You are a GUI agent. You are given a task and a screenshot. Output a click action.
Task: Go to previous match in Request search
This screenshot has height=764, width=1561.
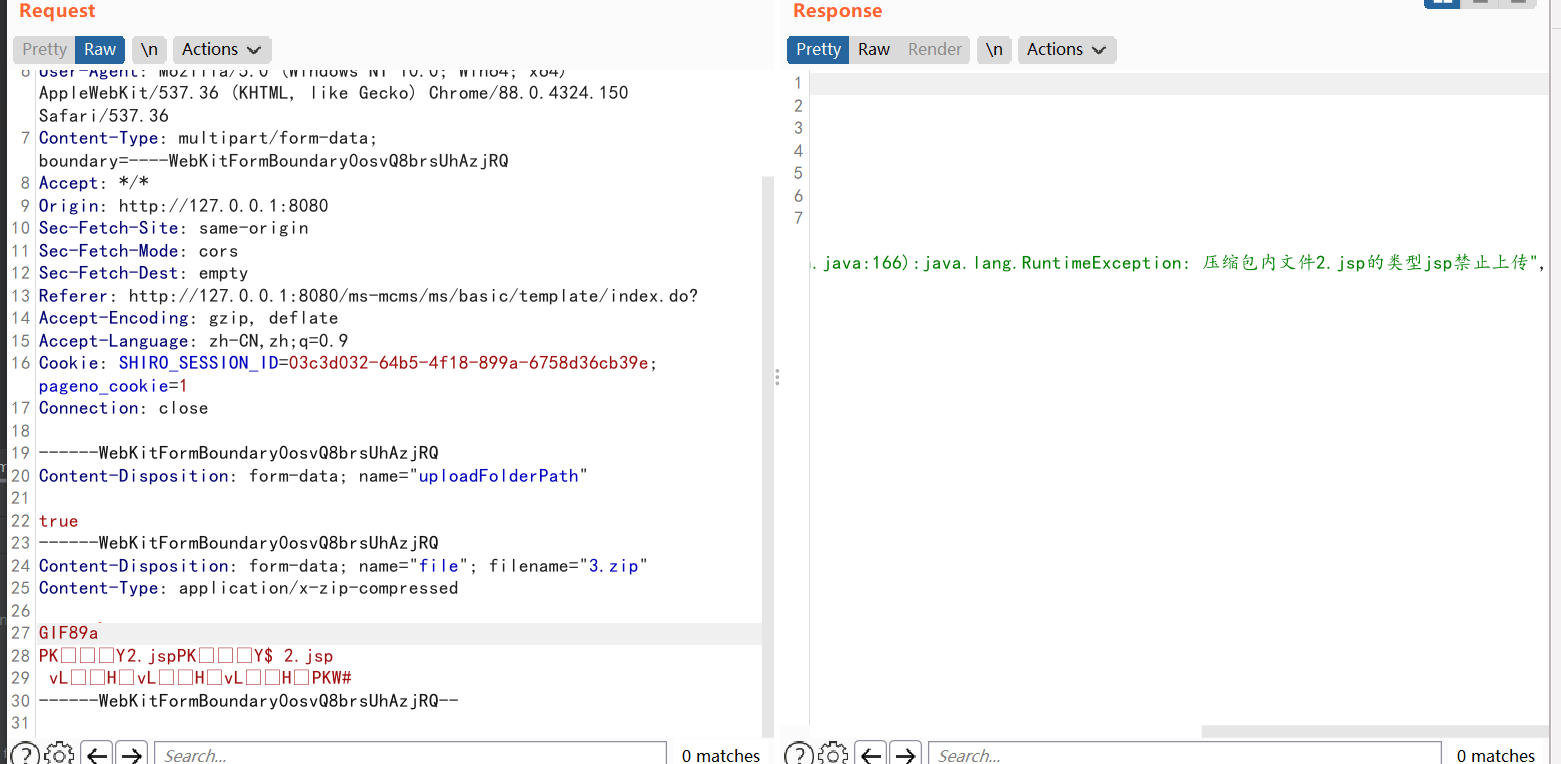point(96,754)
